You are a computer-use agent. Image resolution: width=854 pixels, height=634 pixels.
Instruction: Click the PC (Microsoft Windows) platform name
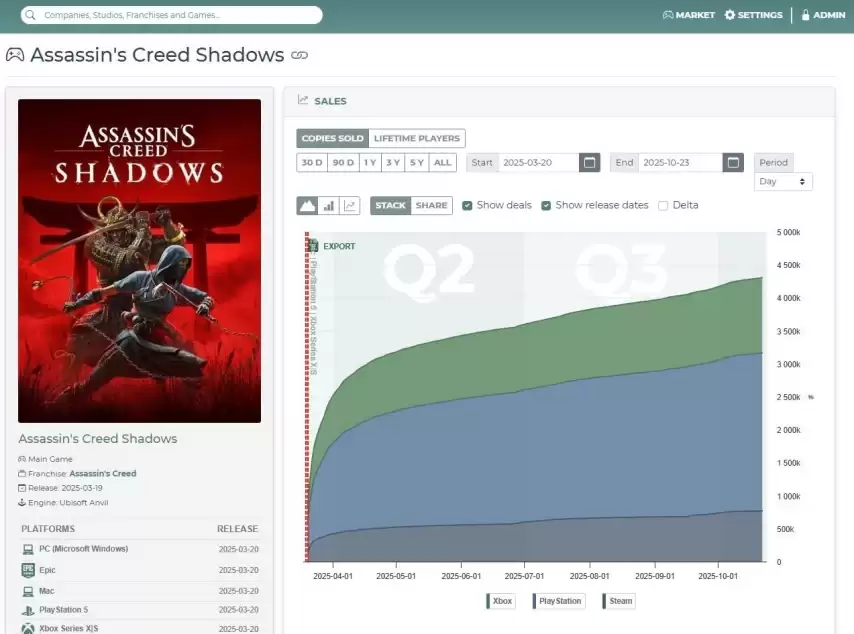[x=83, y=548]
